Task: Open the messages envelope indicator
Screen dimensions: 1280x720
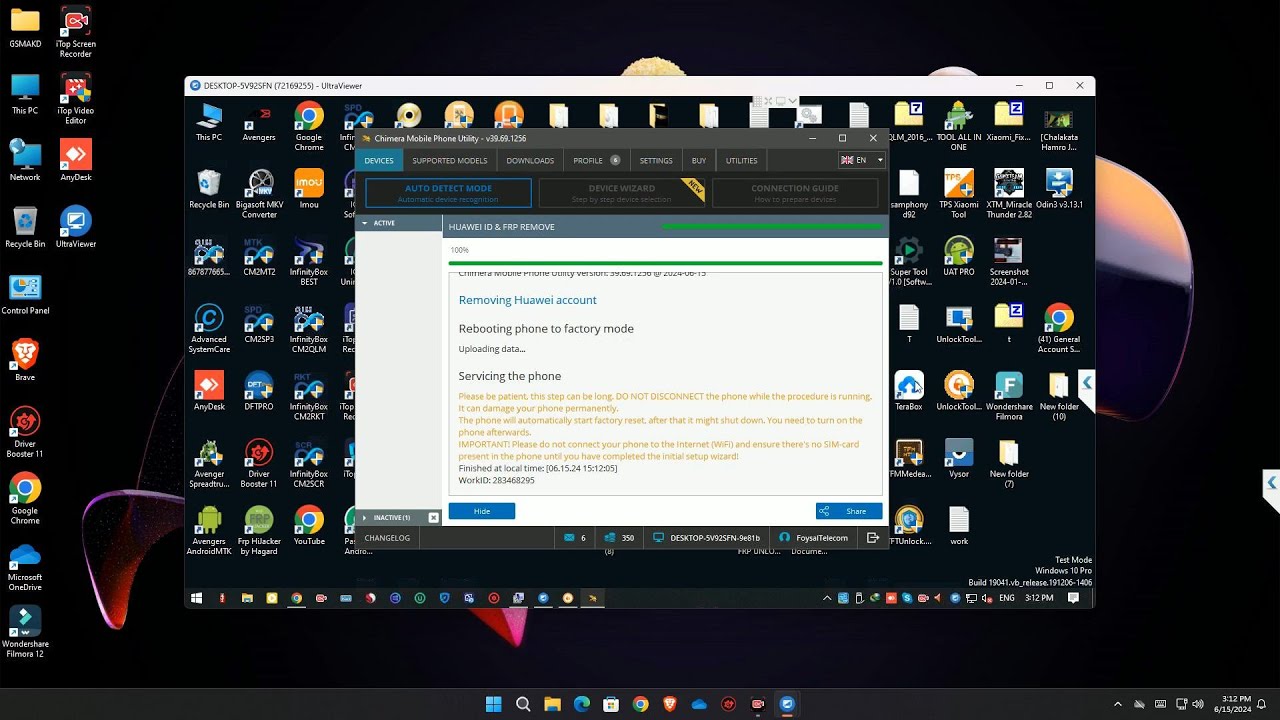Action: click(x=574, y=538)
